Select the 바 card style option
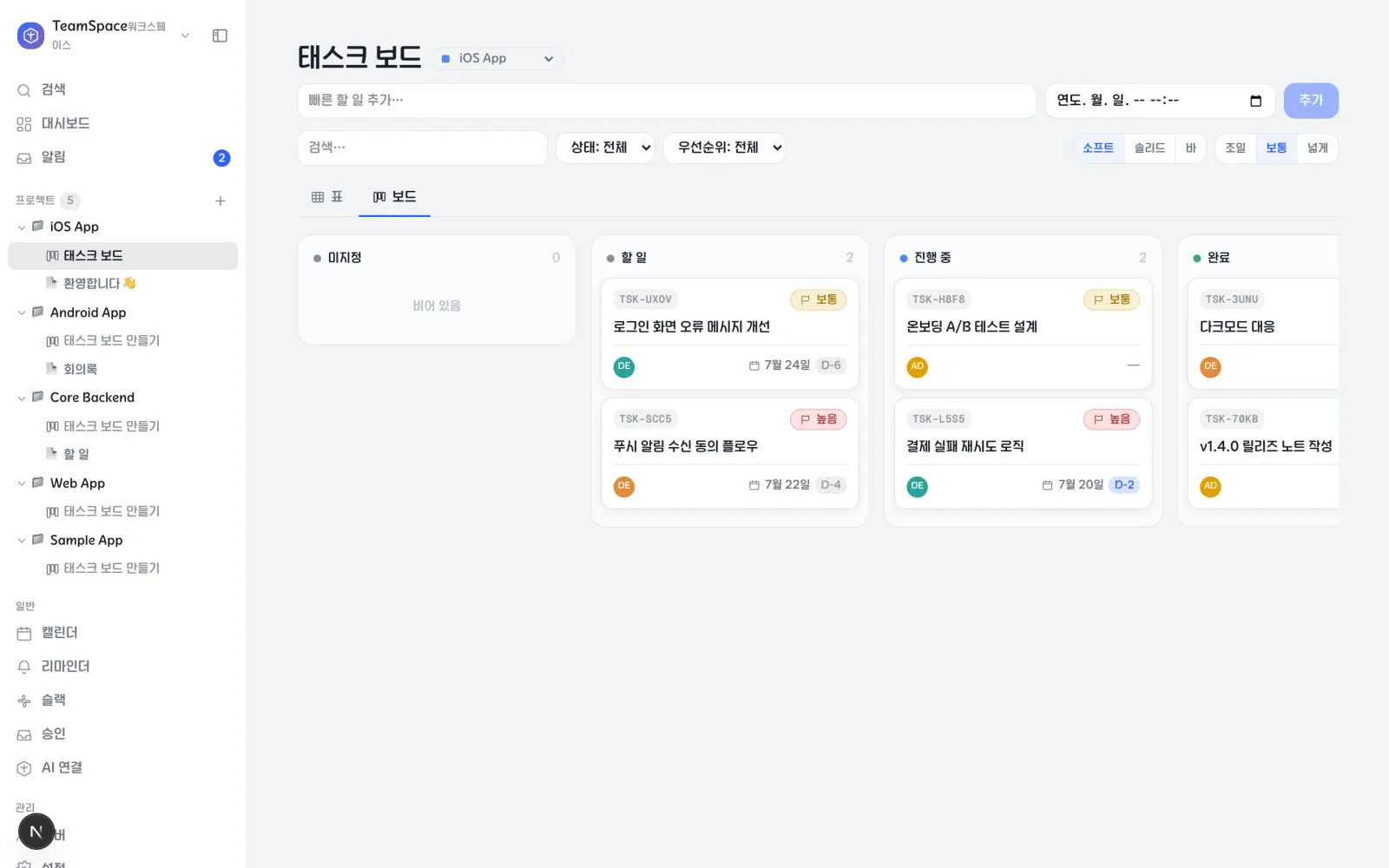 click(1190, 148)
